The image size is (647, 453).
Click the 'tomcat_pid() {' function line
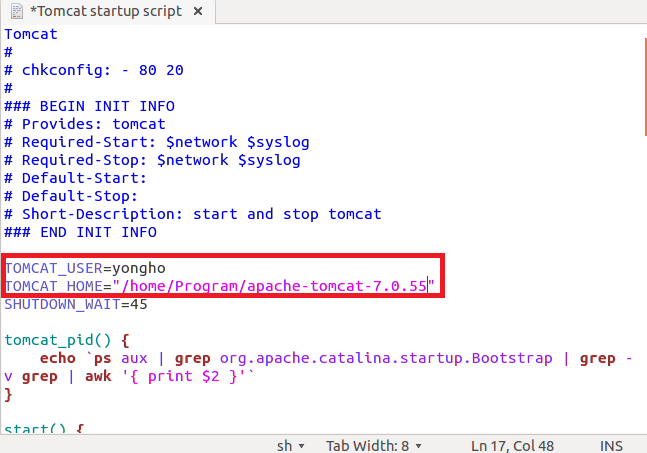point(67,340)
